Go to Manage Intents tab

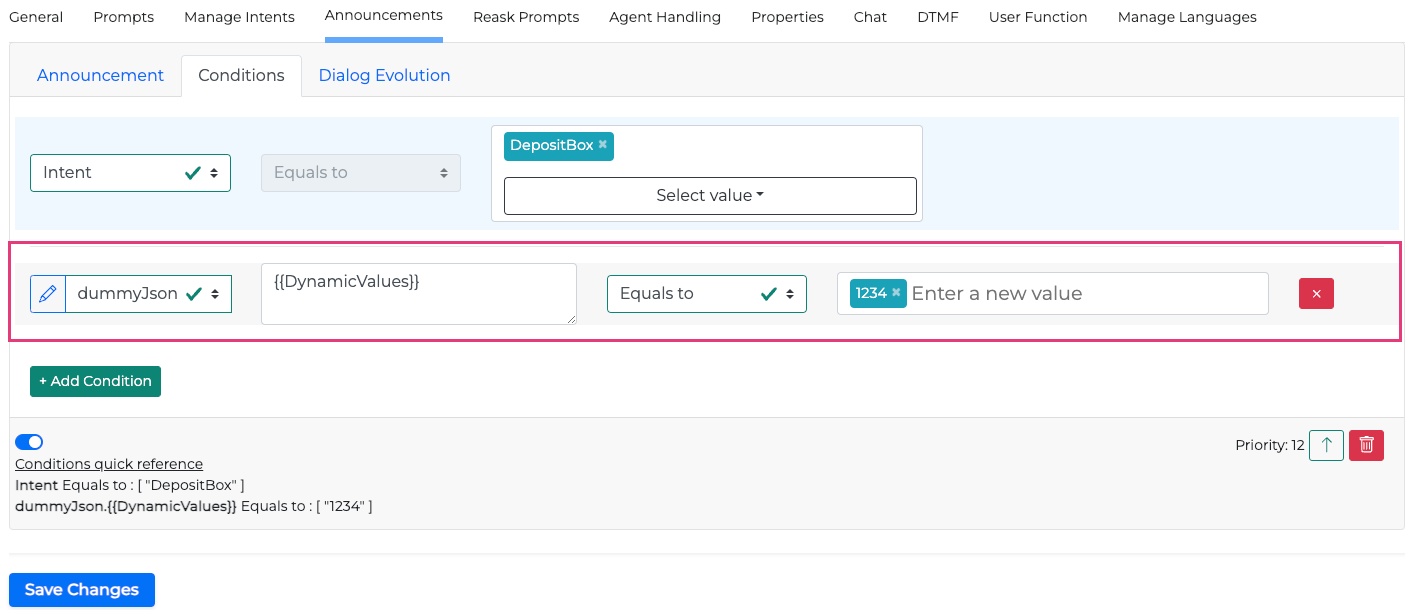[x=239, y=17]
